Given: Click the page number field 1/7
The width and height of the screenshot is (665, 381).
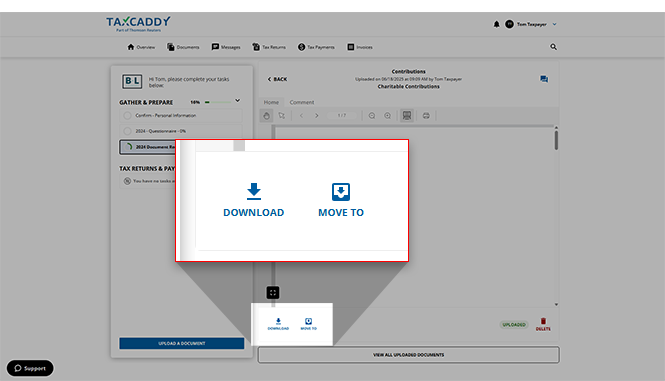Looking at the screenshot, I should [342, 115].
